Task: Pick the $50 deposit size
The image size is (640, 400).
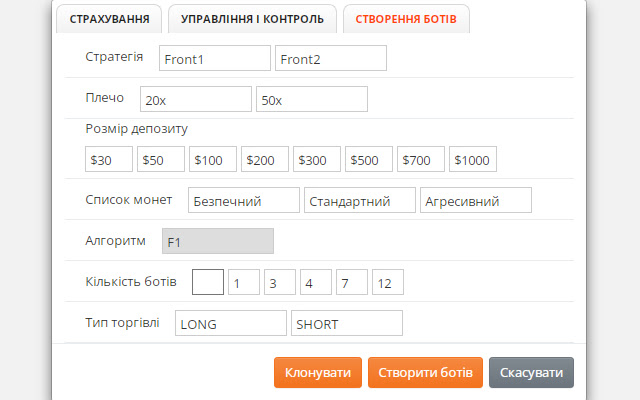Action: coord(161,159)
